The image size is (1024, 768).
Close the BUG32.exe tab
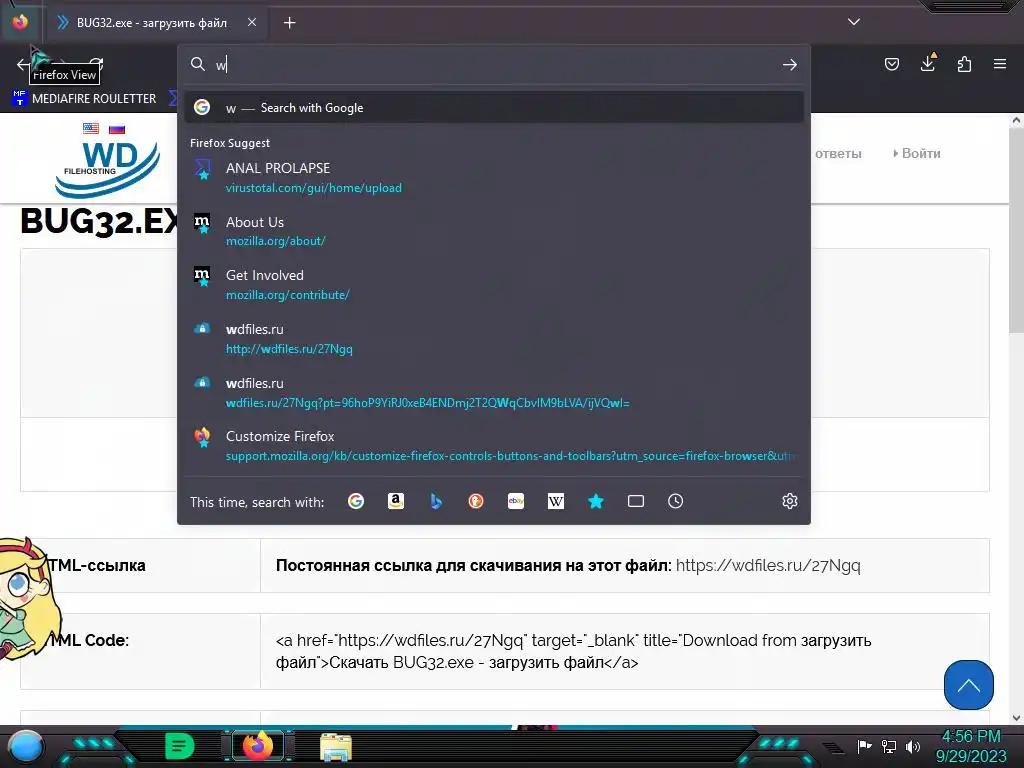252,22
